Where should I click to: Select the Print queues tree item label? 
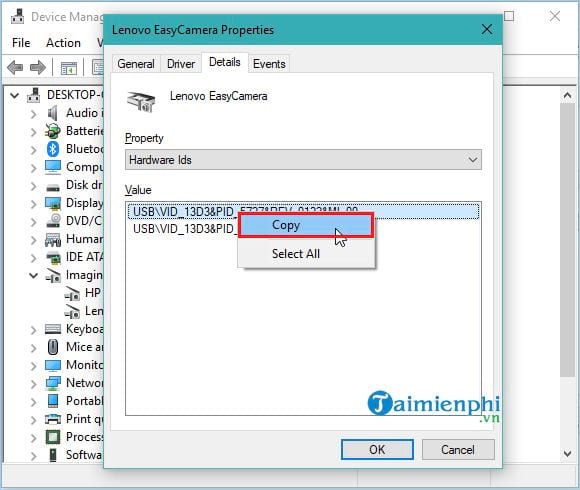pyautogui.click(x=84, y=419)
